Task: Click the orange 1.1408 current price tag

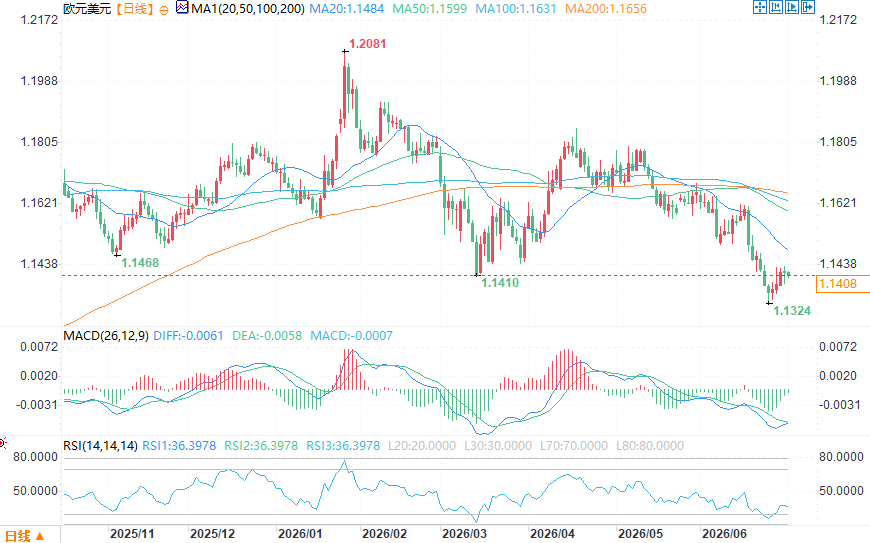Action: (838, 284)
